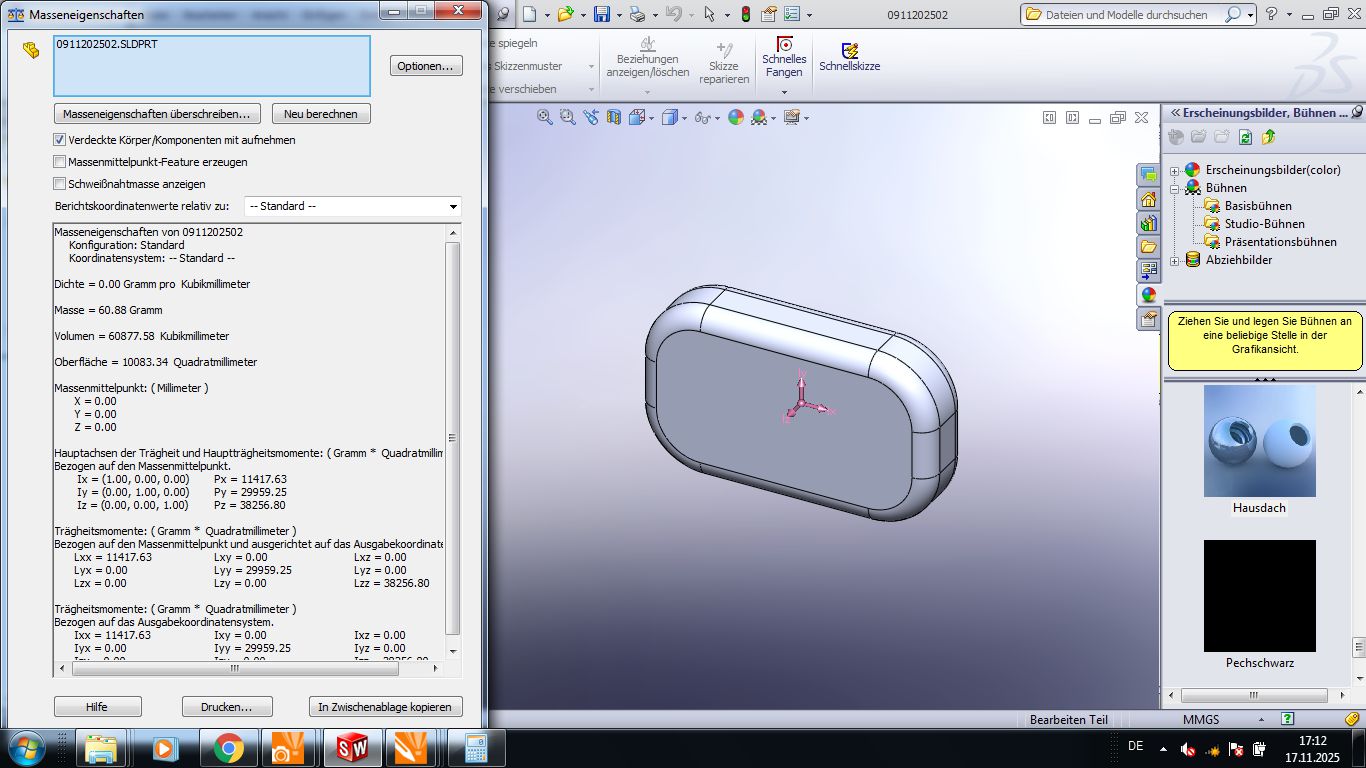Open the SolidWorks Resources house tab
1366x768 pixels.
pyautogui.click(x=1149, y=199)
